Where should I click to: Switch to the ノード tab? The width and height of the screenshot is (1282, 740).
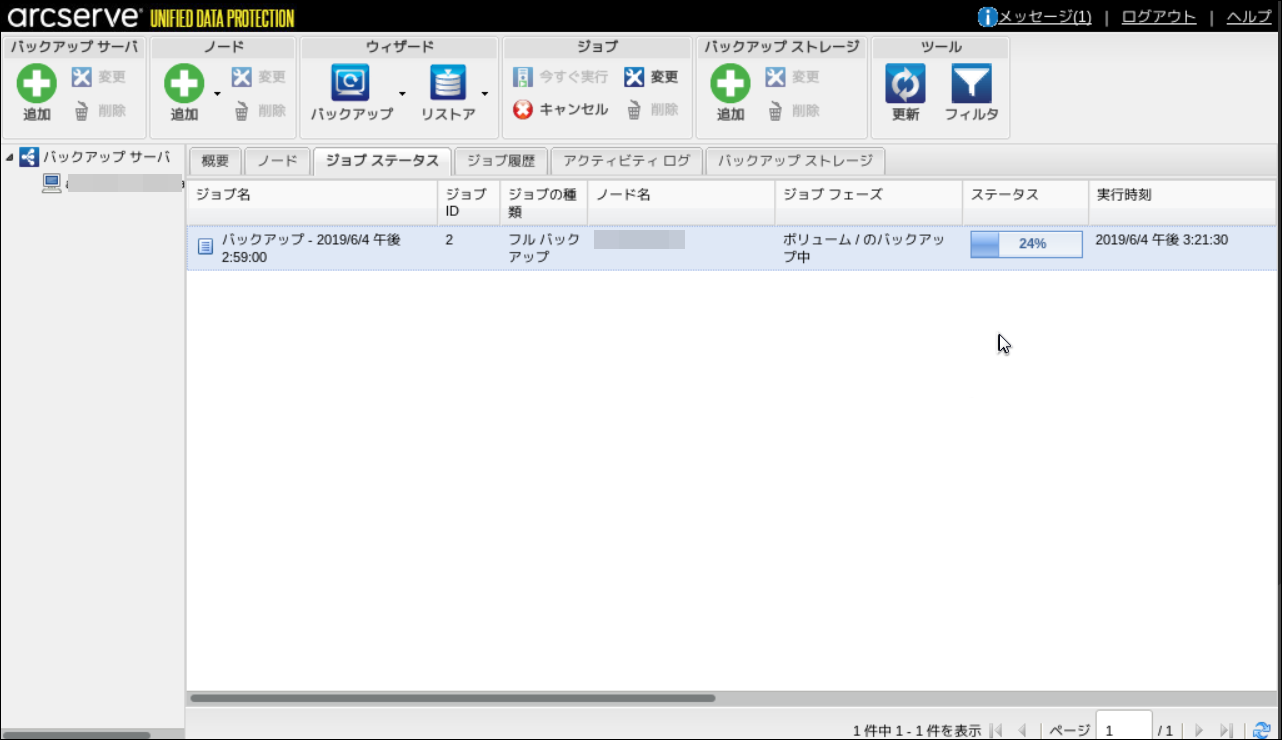(277, 161)
